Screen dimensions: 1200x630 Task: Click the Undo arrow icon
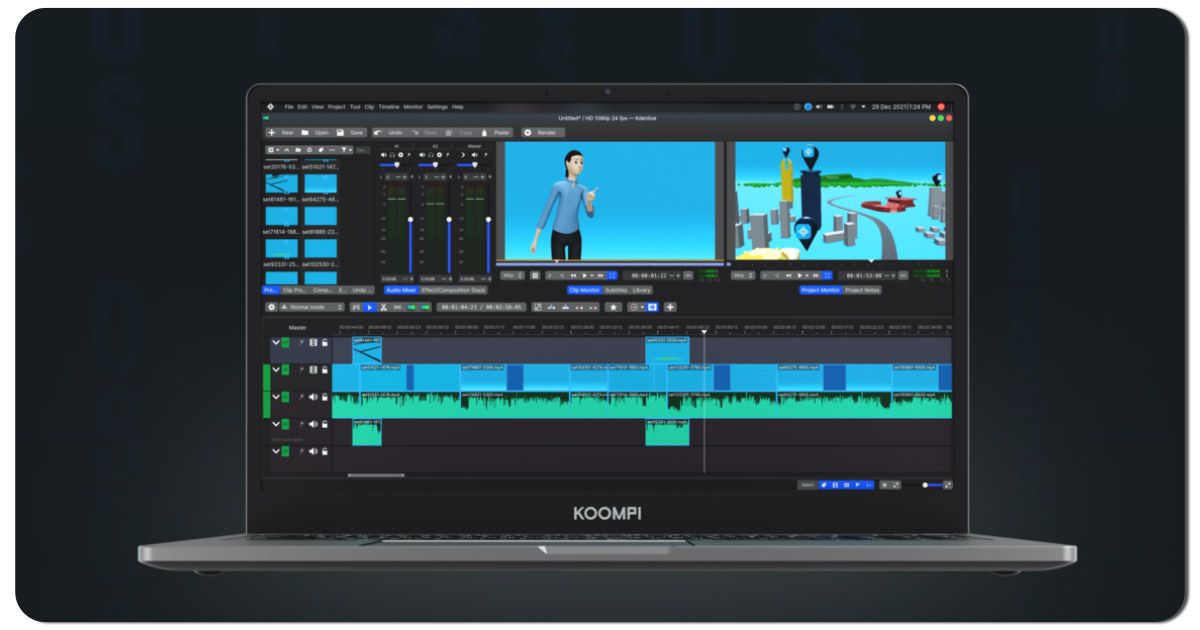point(378,132)
